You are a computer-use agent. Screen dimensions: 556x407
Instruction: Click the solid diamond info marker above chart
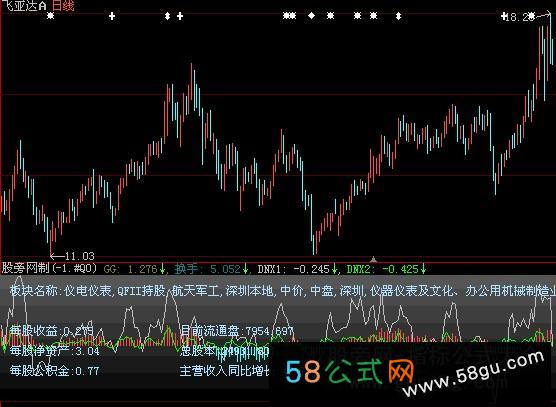pyautogui.click(x=311, y=16)
